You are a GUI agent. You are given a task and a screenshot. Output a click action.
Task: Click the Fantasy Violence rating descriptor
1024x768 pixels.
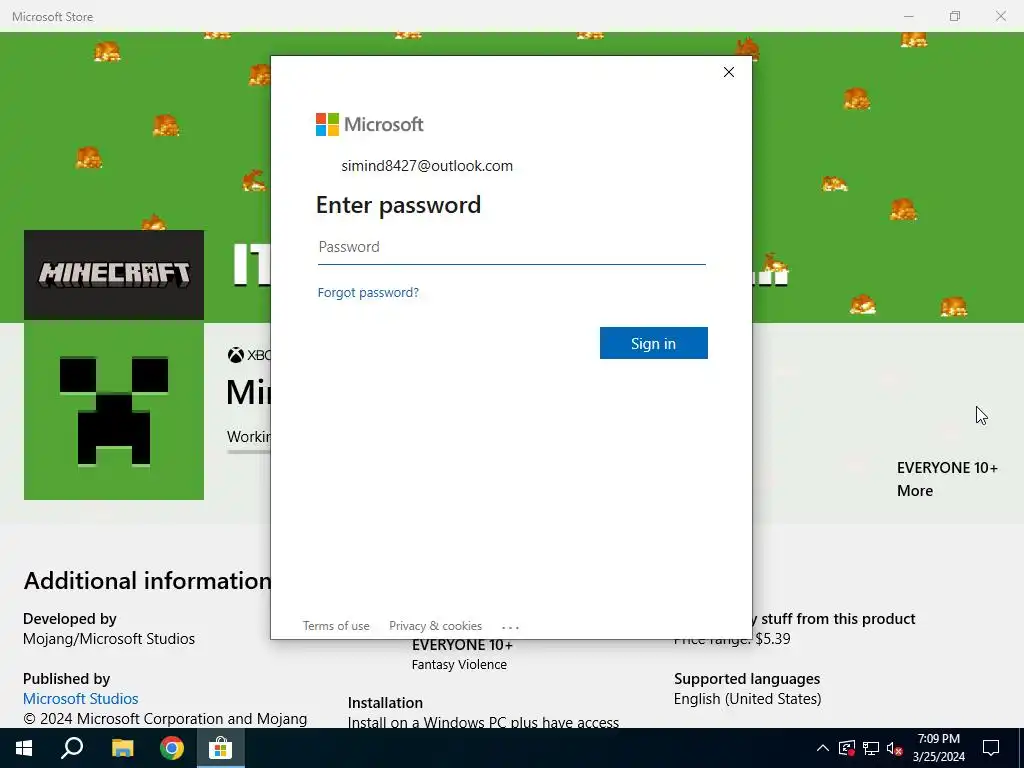pos(459,665)
